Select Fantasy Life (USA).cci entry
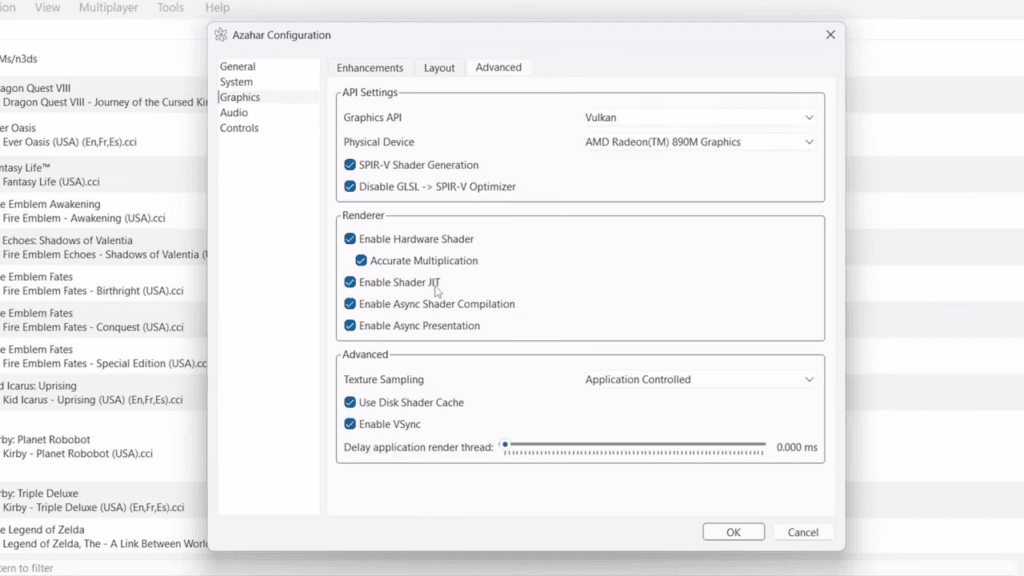Viewport: 1024px width, 576px height. point(104,175)
